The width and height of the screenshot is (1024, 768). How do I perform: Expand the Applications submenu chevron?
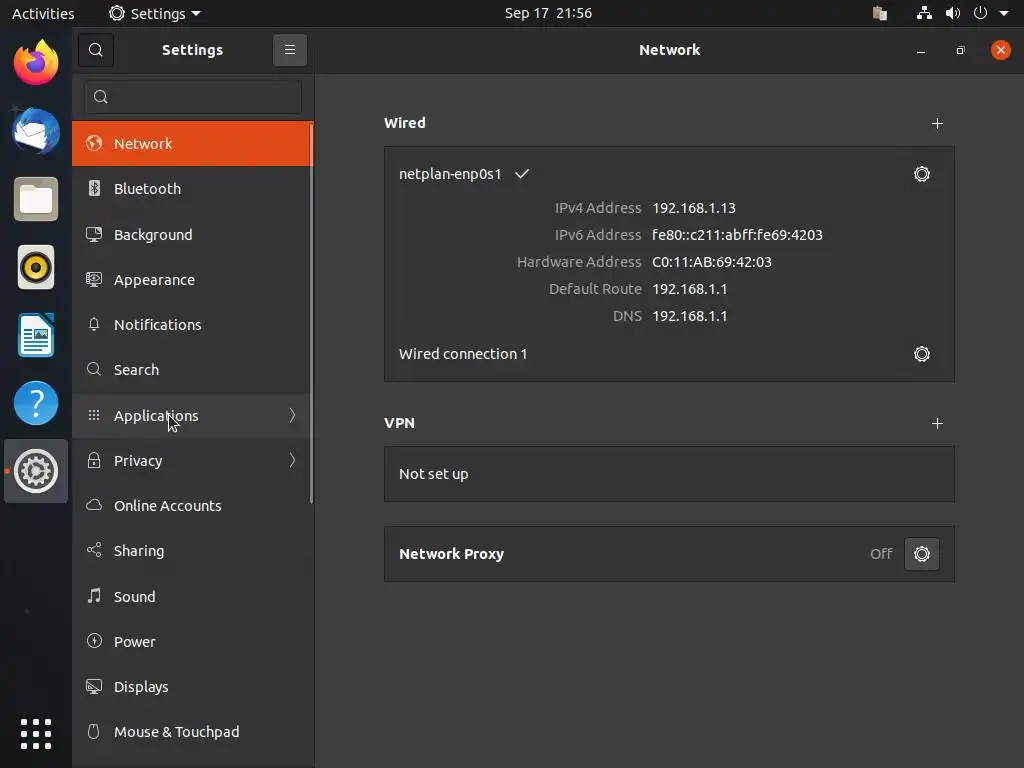click(x=292, y=416)
